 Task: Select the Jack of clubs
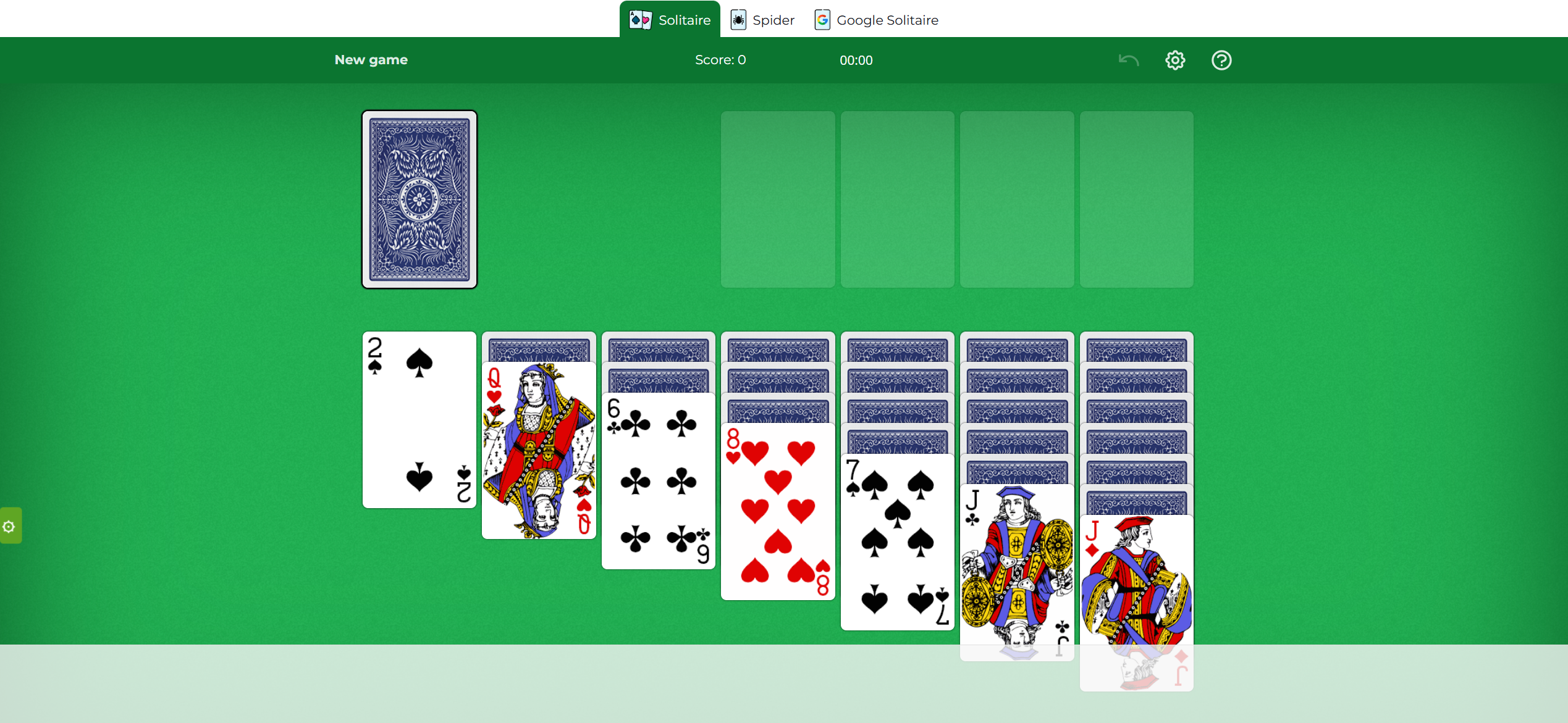1016,571
